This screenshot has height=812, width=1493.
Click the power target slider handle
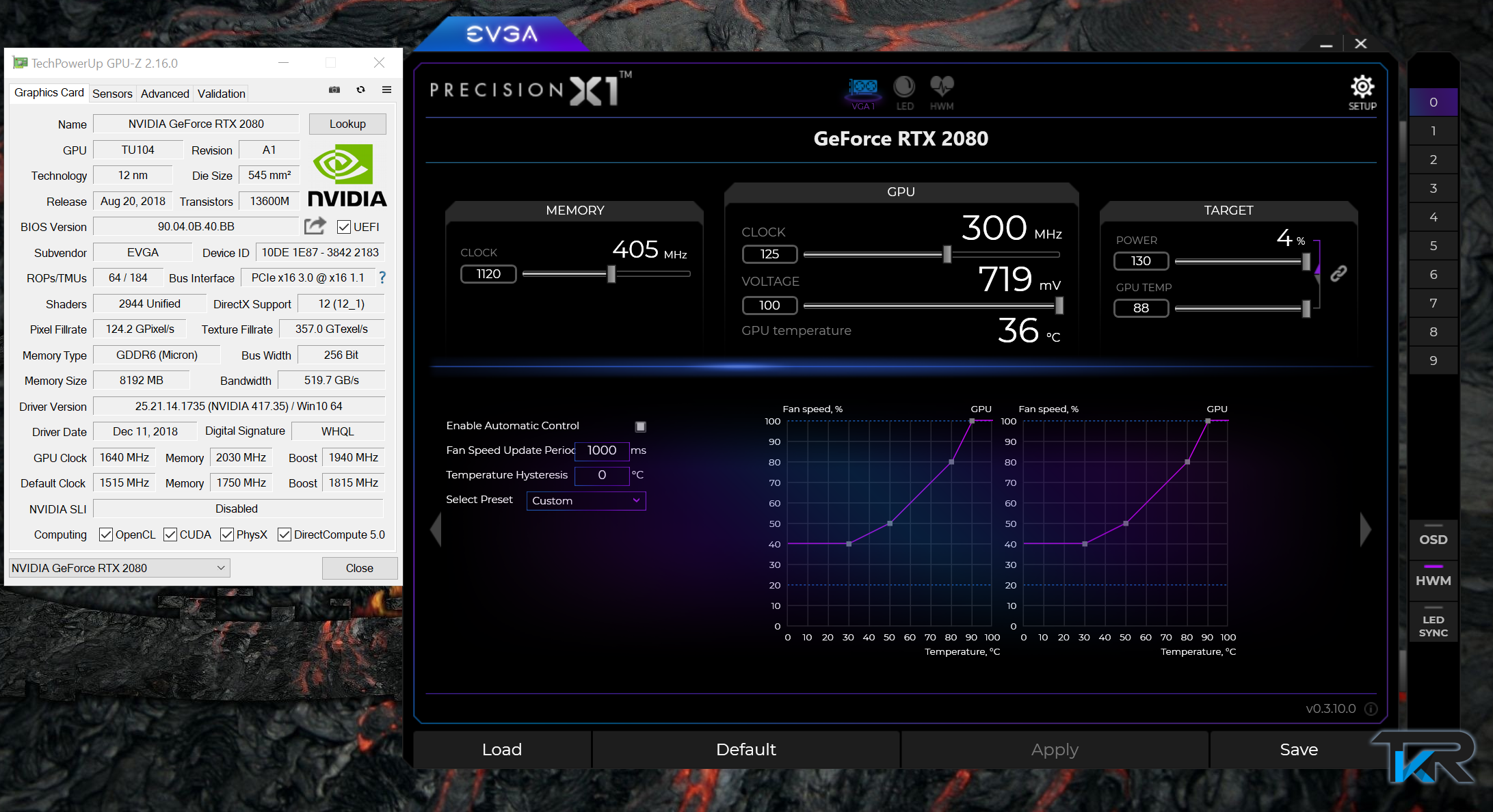pyautogui.click(x=1306, y=261)
